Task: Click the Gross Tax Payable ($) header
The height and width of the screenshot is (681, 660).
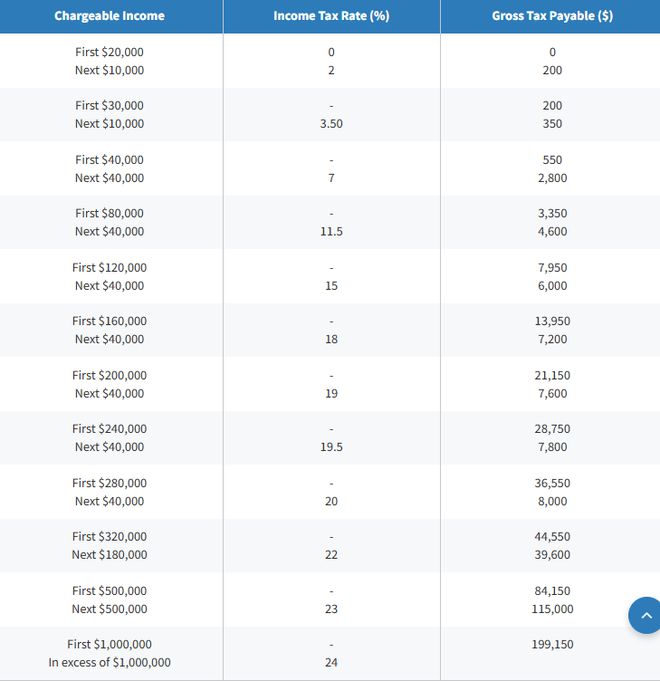Action: click(552, 16)
